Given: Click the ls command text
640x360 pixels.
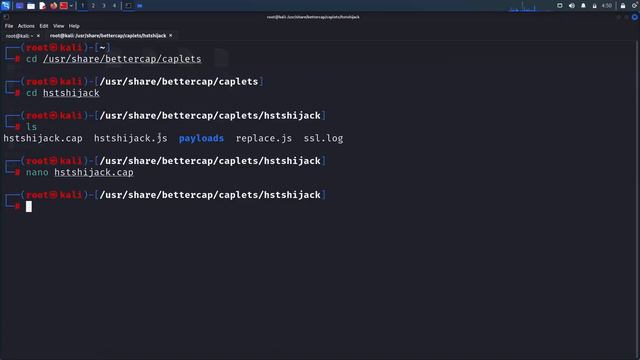Looking at the screenshot, I should [x=31, y=127].
